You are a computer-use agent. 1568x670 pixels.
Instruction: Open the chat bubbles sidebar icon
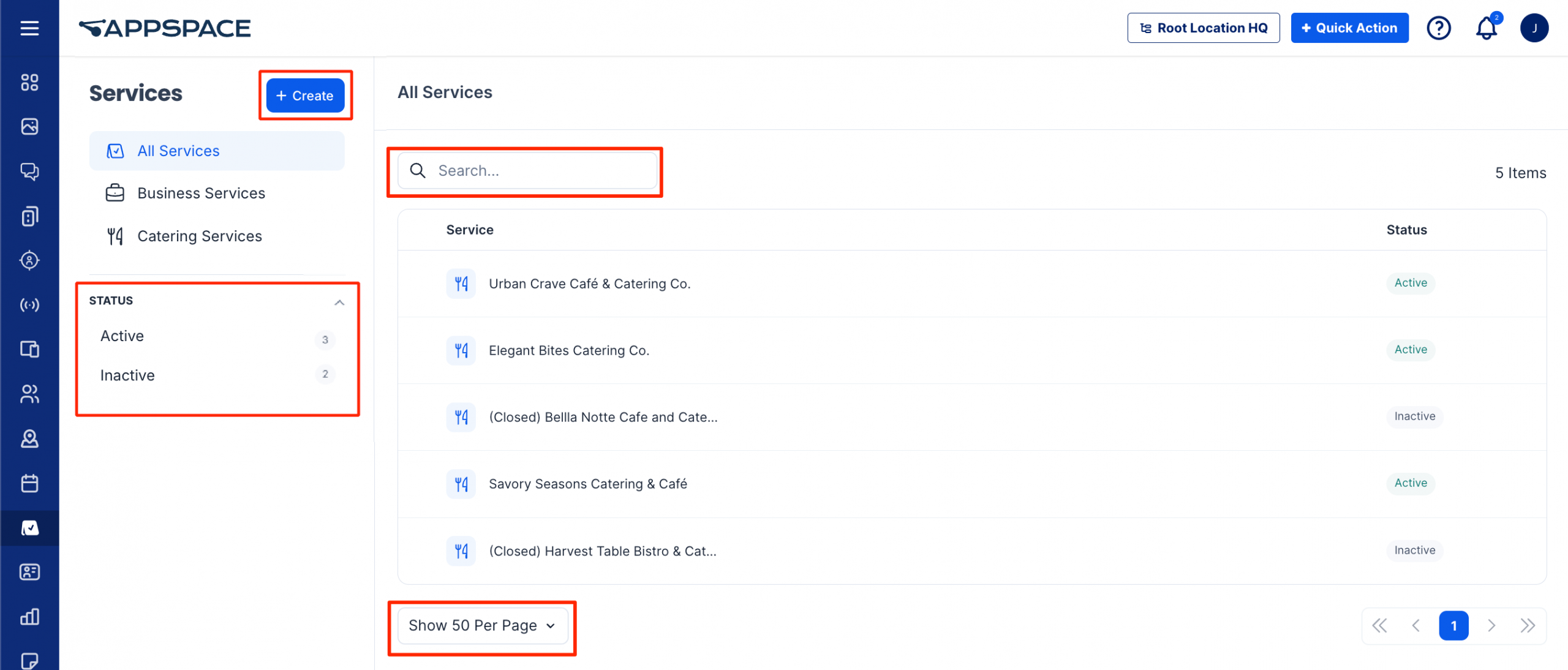coord(29,171)
